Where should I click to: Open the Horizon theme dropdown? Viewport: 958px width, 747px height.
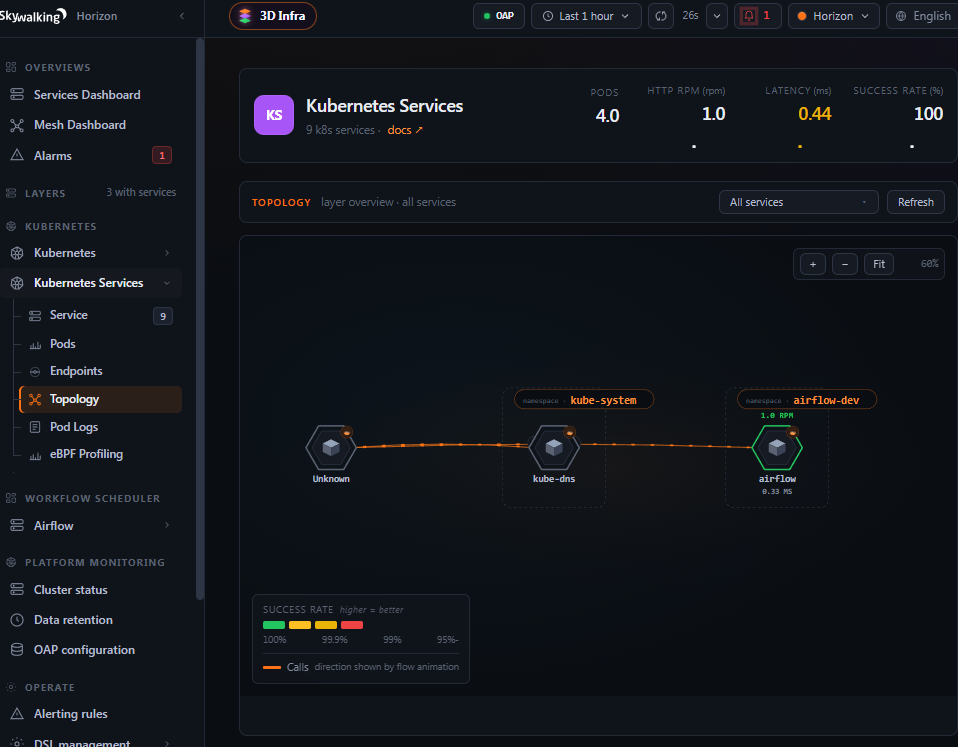point(833,16)
